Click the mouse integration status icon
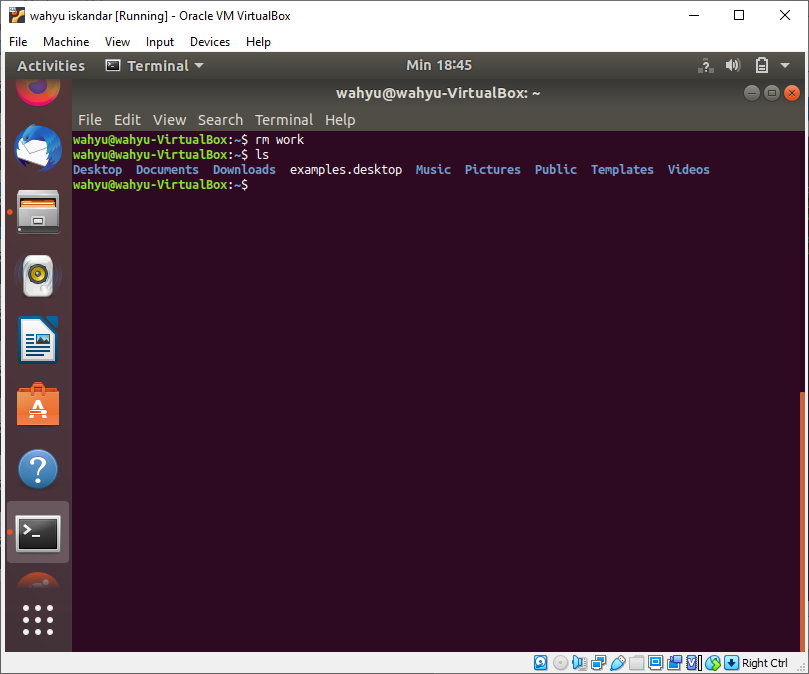The height and width of the screenshot is (674, 809). [x=713, y=663]
